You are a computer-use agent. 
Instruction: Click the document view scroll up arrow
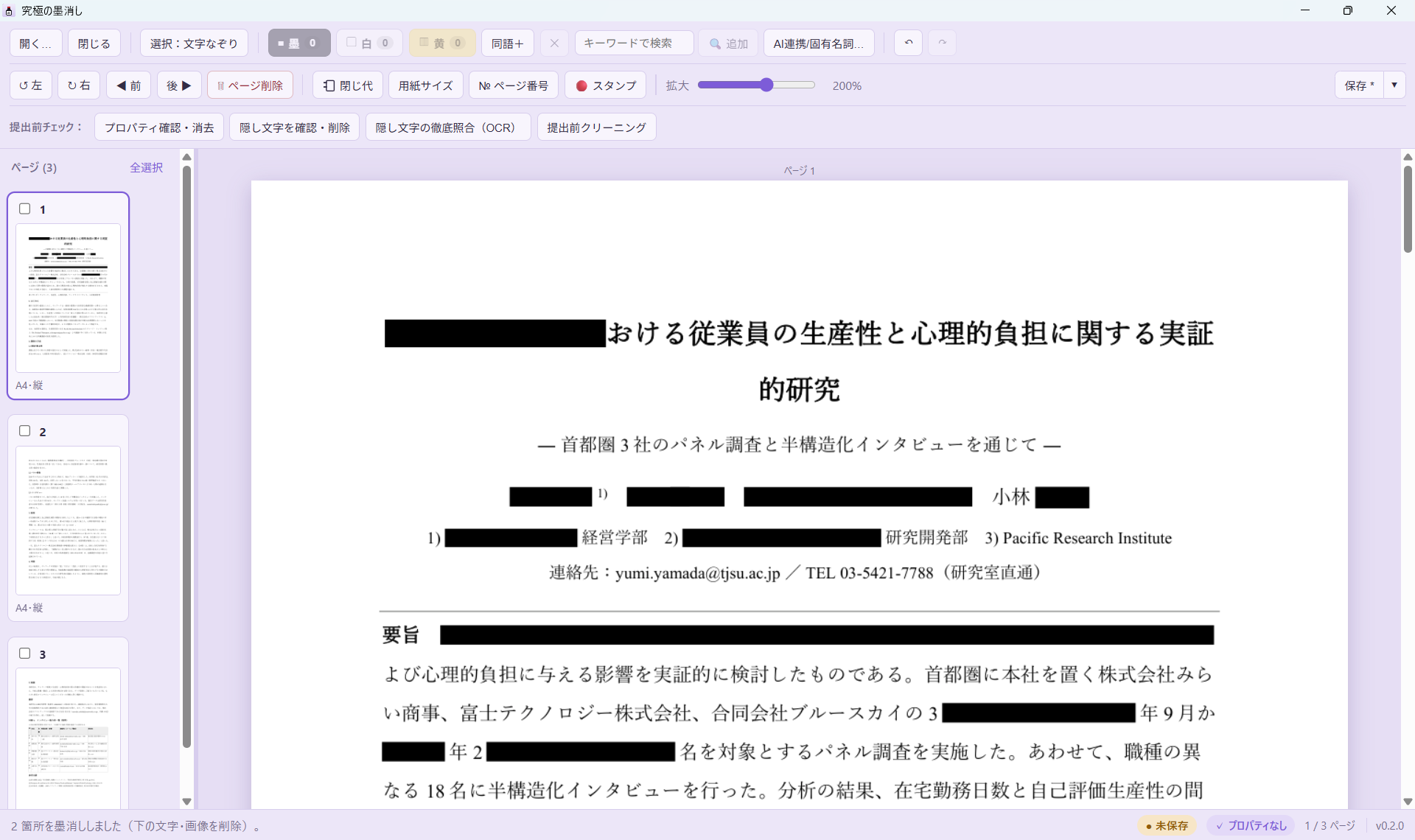[x=1408, y=157]
